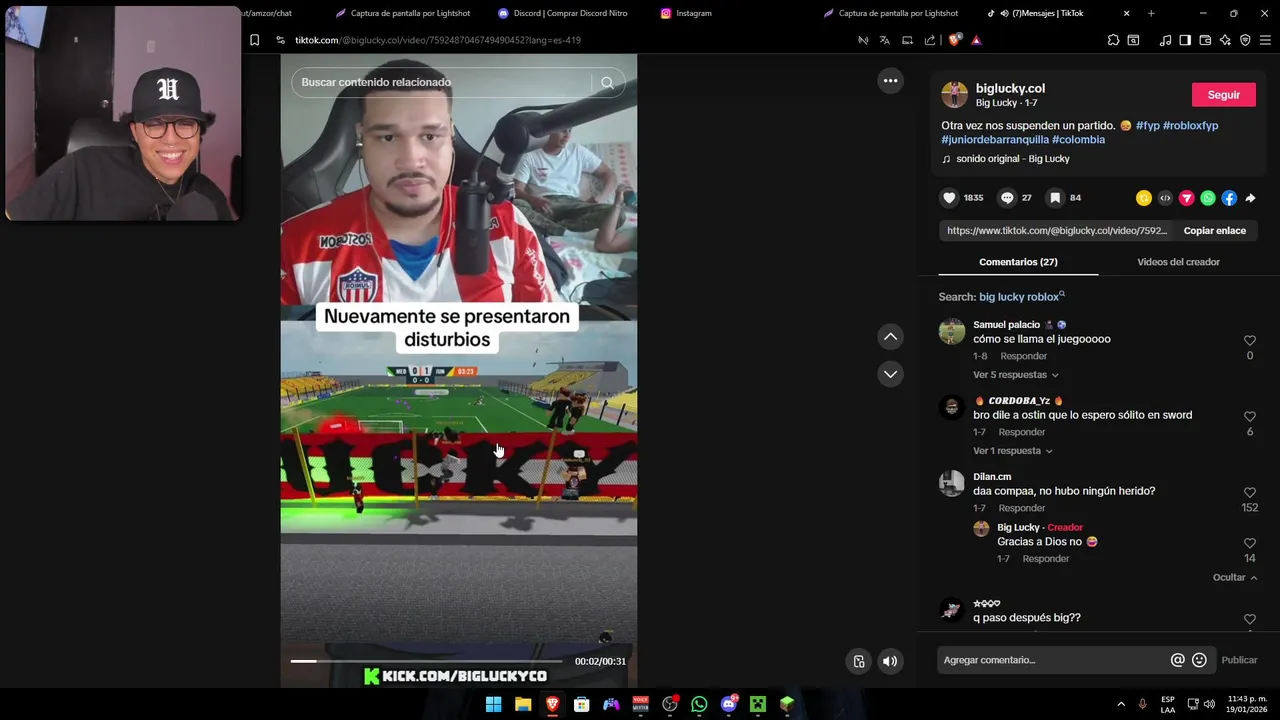Show hidden system tray icons chevron
The width and height of the screenshot is (1280, 720).
click(1120, 704)
